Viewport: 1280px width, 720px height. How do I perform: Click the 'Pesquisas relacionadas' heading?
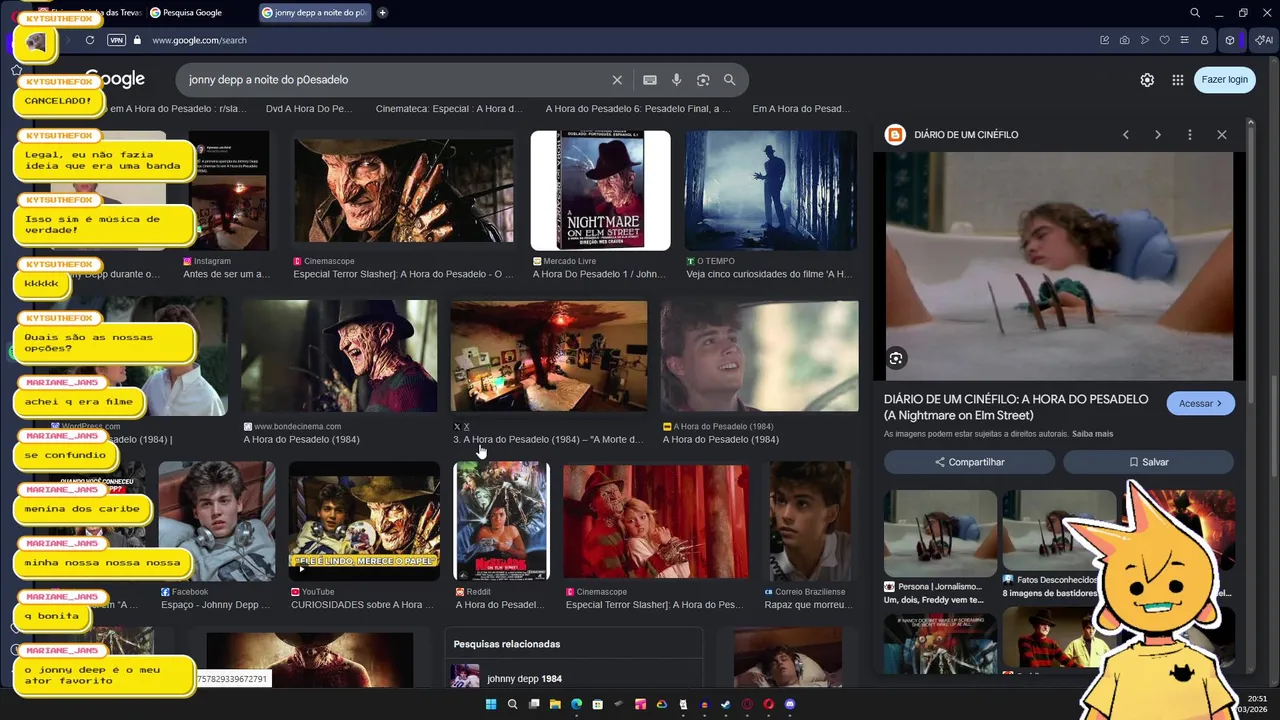coord(507,644)
